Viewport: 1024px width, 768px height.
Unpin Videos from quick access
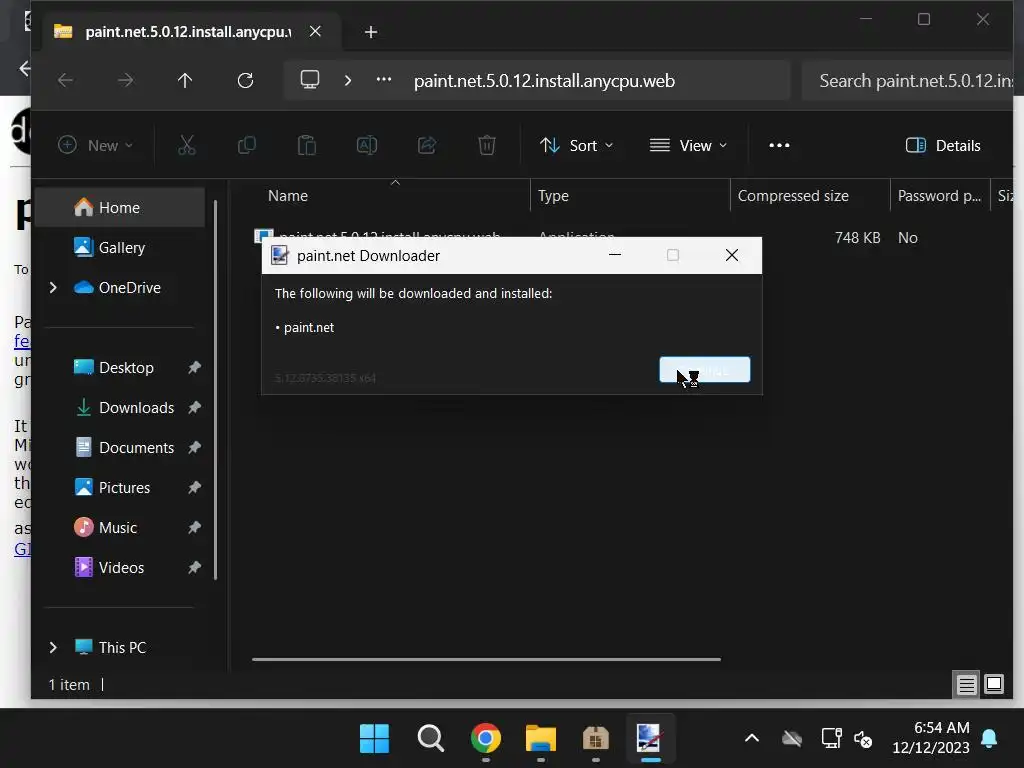click(x=194, y=568)
